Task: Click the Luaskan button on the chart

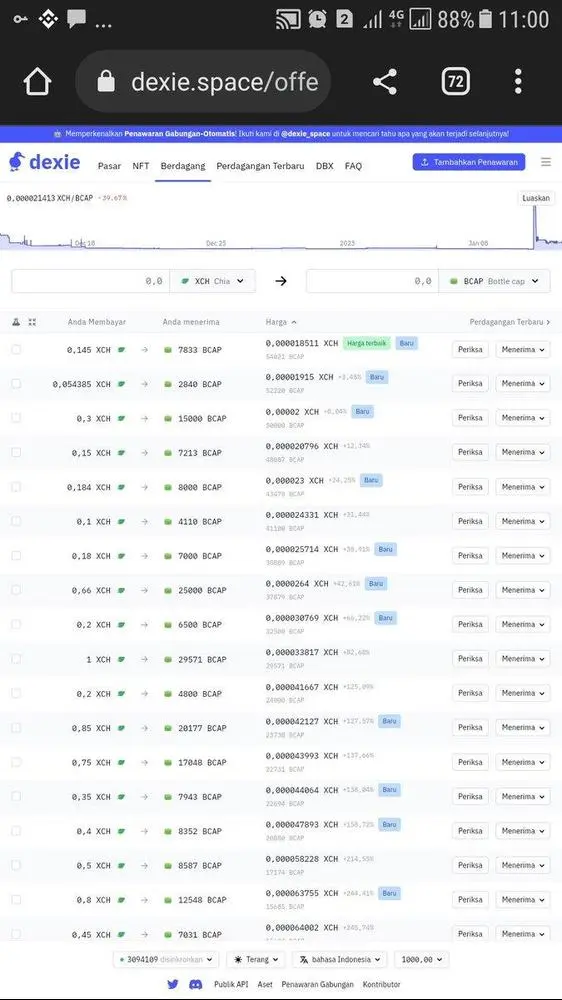Action: [536, 198]
